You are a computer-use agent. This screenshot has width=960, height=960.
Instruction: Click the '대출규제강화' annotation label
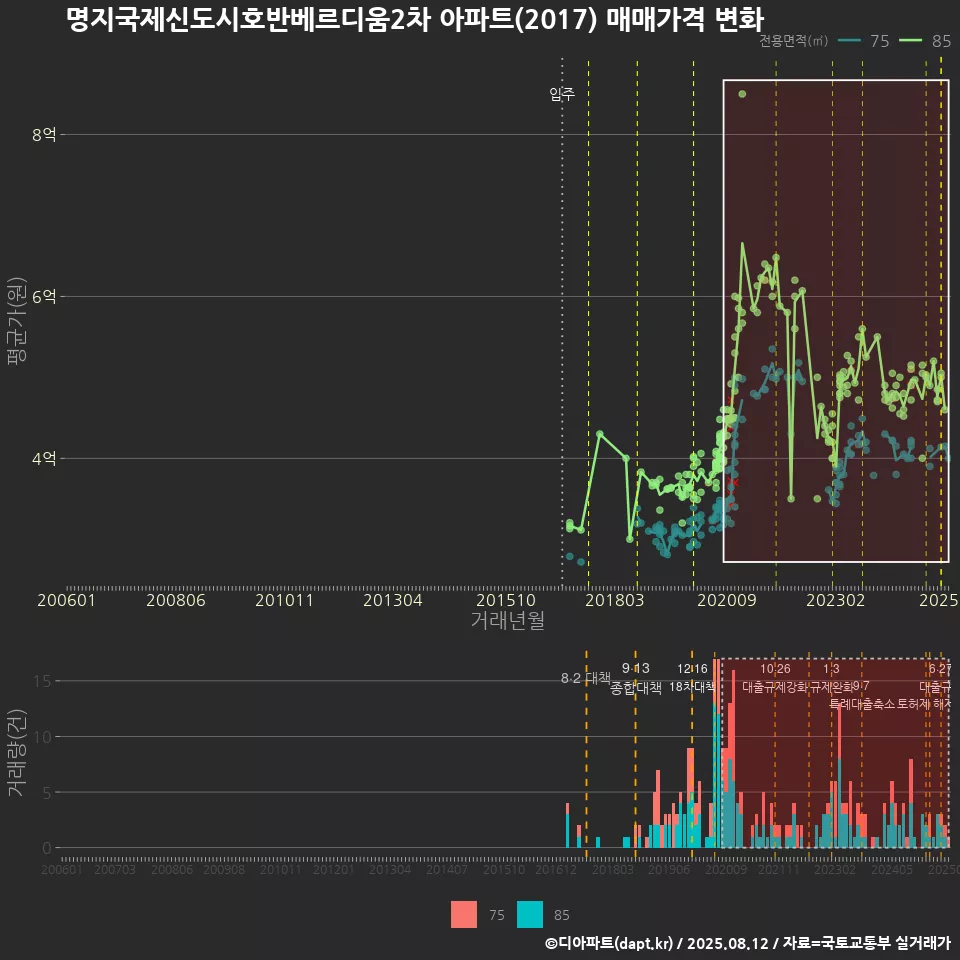point(775,687)
